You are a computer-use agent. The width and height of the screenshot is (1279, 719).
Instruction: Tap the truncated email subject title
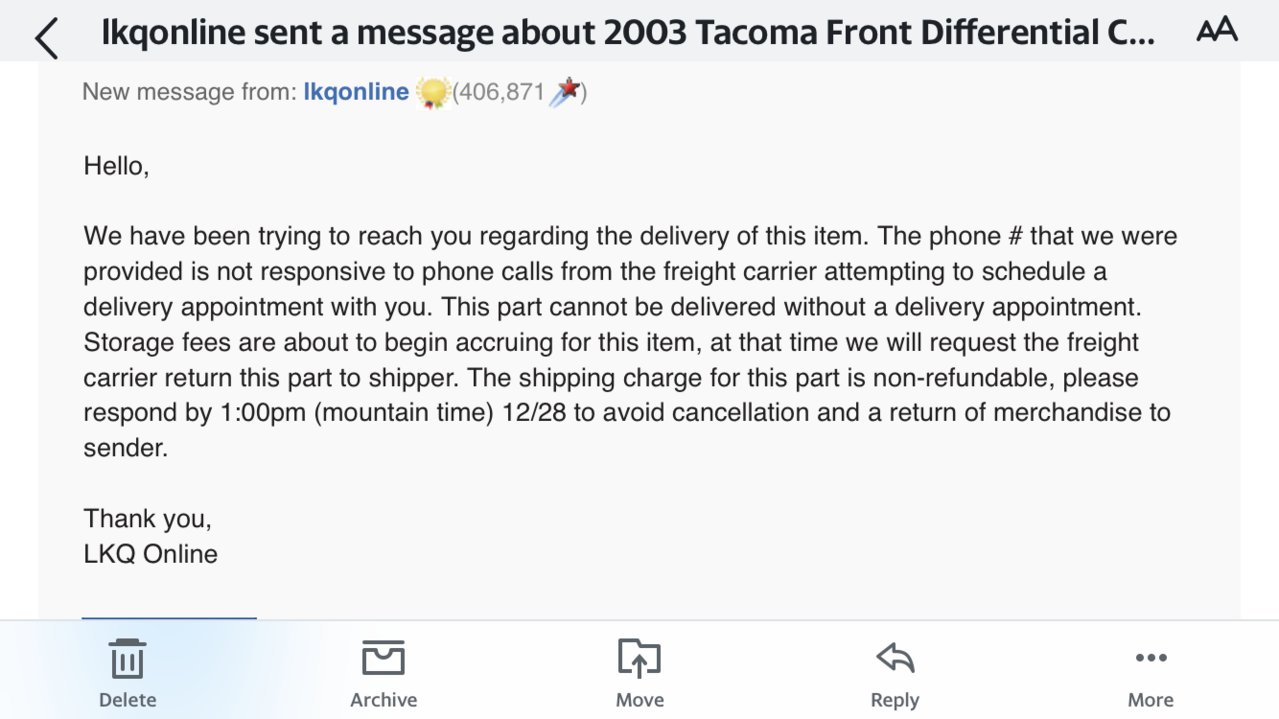pyautogui.click(x=628, y=33)
